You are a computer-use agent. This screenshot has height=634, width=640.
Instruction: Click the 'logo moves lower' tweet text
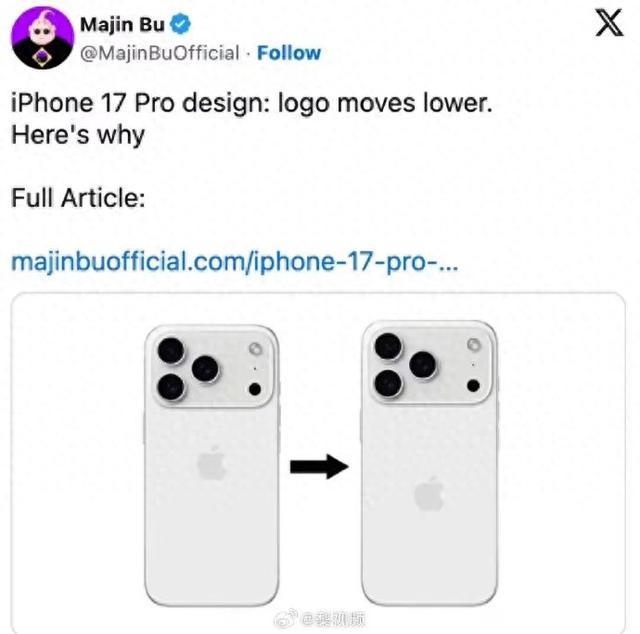coord(385,103)
